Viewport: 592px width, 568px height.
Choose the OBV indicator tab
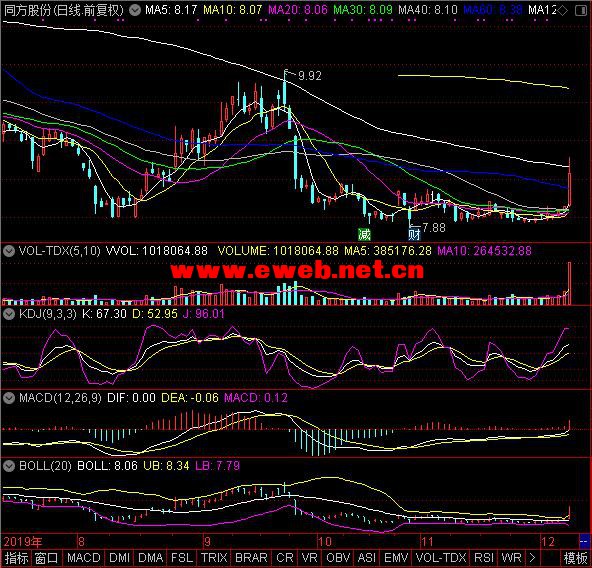(338, 558)
